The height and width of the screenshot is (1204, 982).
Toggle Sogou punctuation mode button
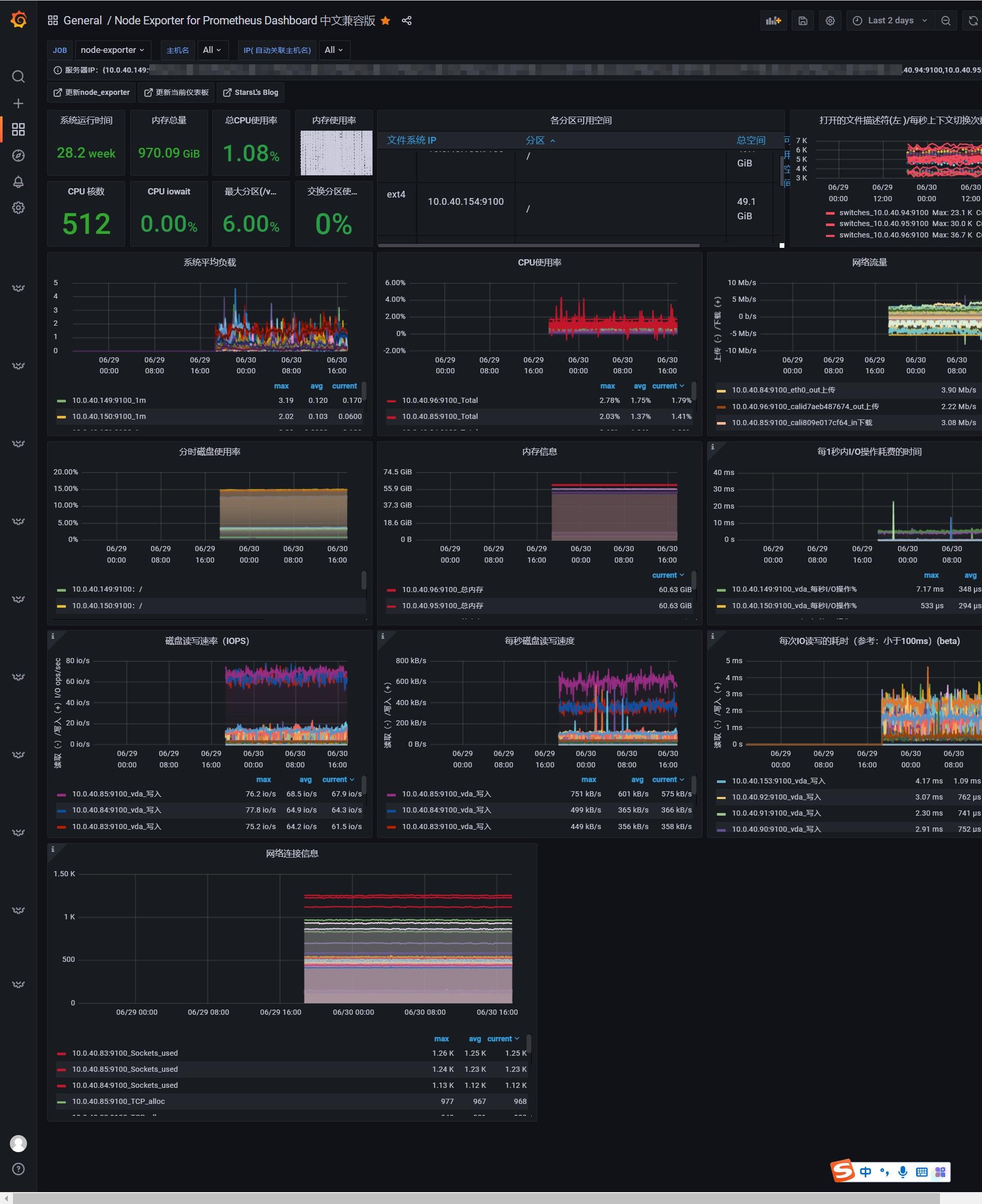(884, 1172)
